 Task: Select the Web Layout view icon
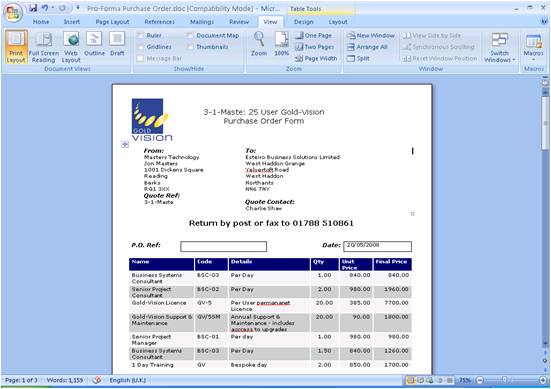point(71,47)
